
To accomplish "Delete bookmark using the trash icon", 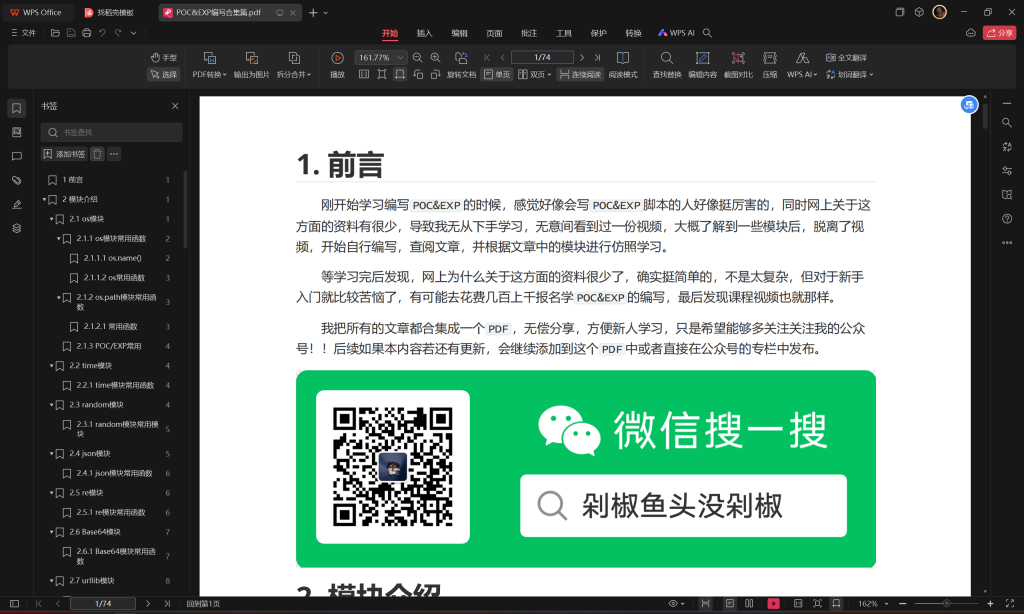I will pyautogui.click(x=97, y=154).
